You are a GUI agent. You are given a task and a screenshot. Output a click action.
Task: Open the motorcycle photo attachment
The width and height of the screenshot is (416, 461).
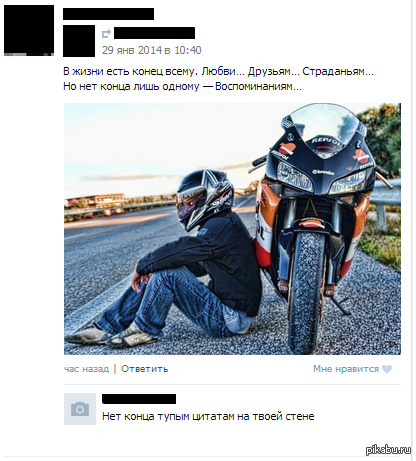tap(232, 229)
